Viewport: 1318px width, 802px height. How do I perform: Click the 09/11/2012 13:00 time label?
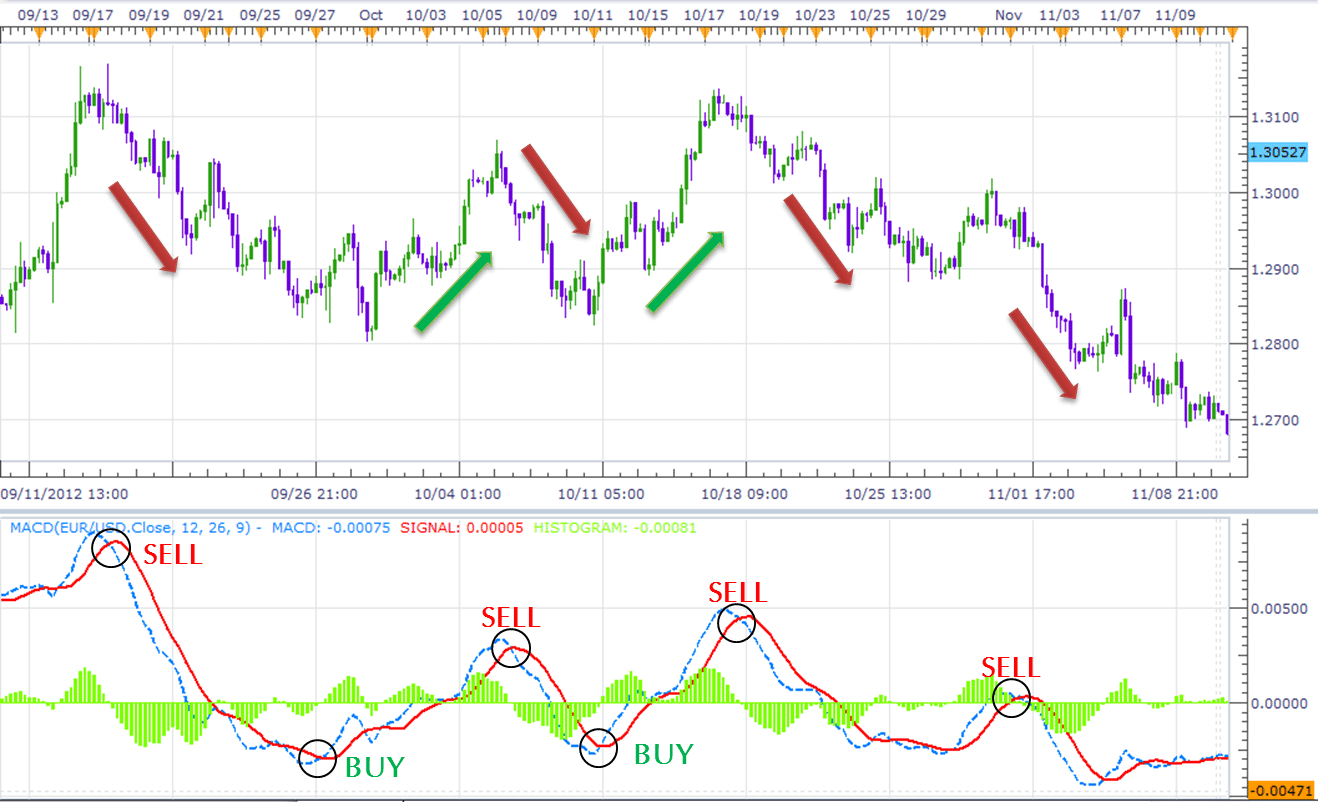(64, 494)
